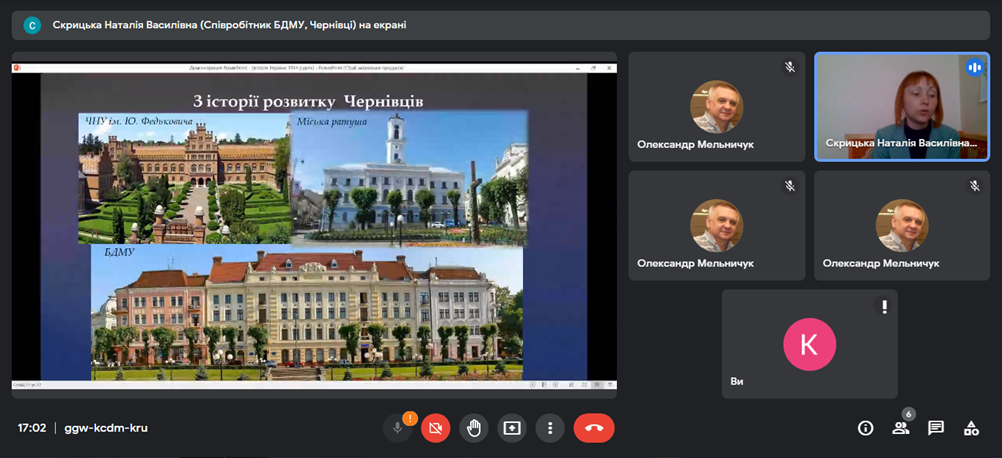This screenshot has width=1002, height=458.
Task: Click the participant count badge 6
Action: [x=909, y=414]
